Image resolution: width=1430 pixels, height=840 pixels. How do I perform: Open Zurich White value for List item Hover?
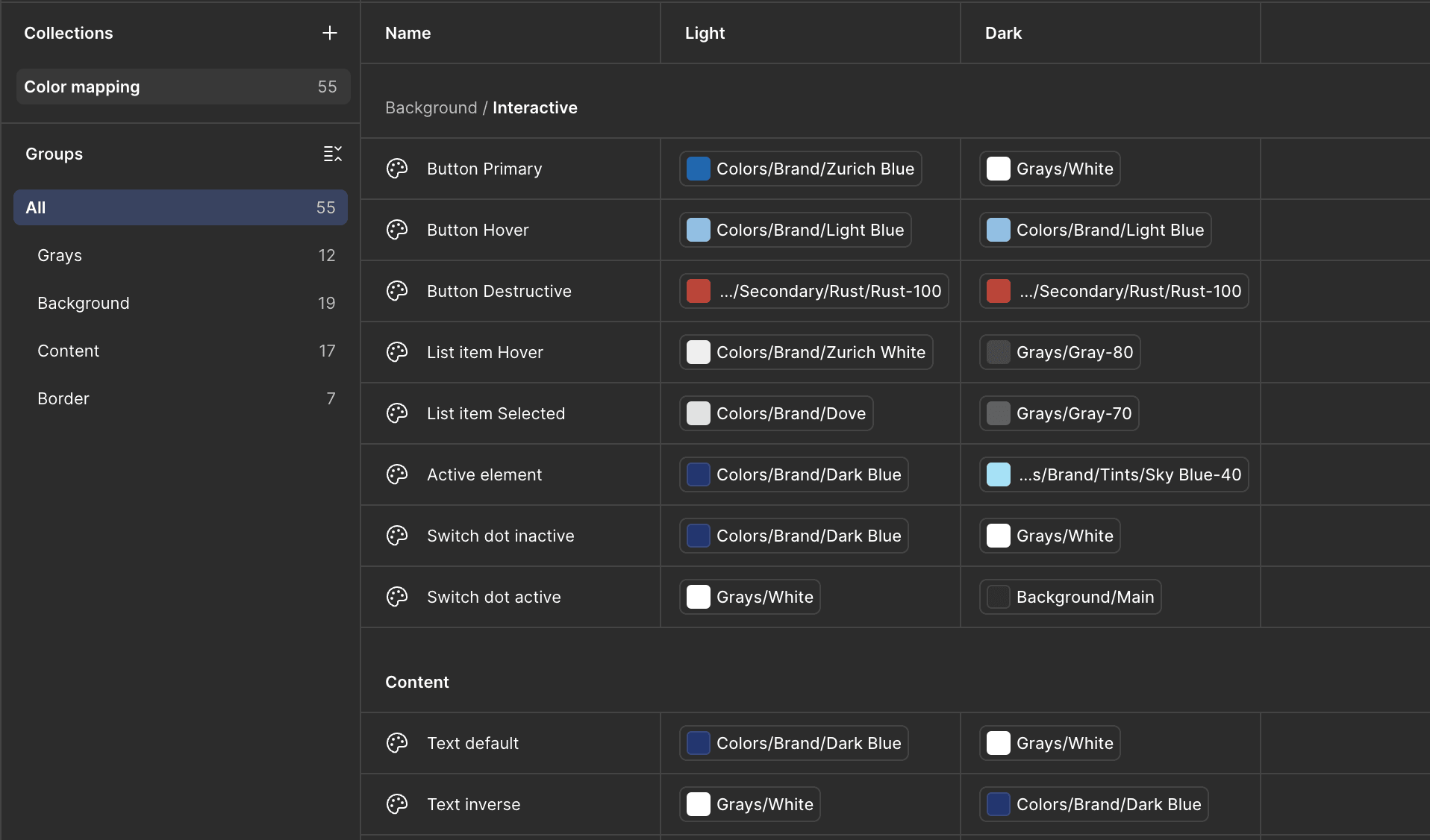click(806, 352)
